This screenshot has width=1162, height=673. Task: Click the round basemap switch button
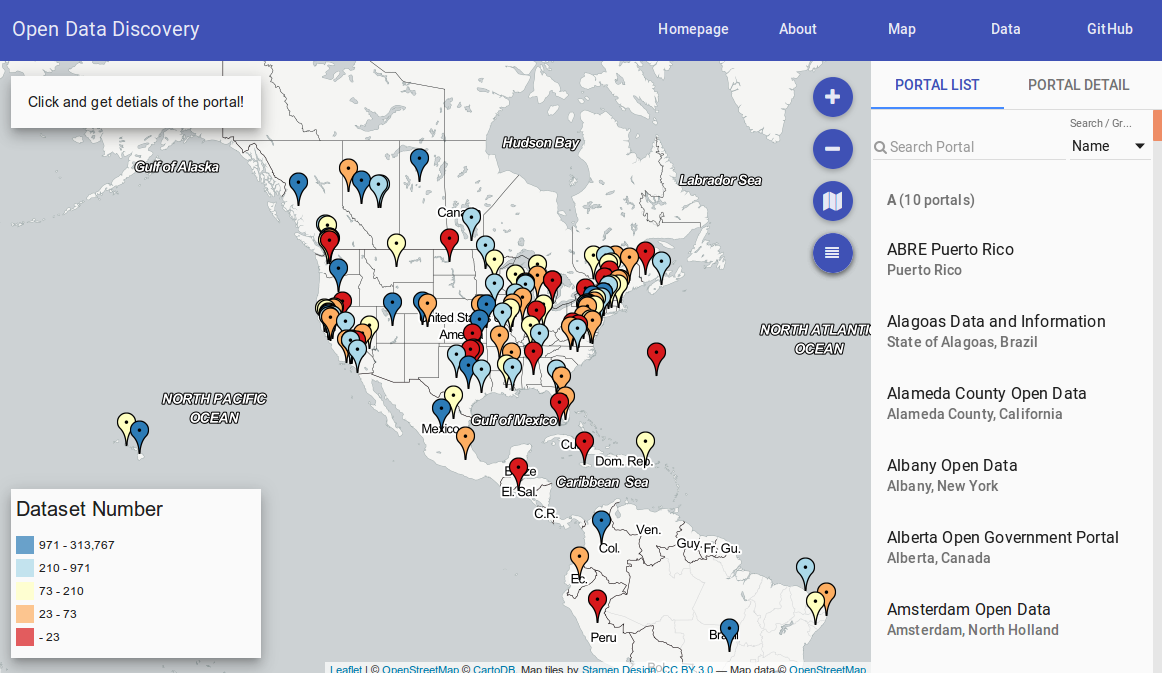click(832, 201)
